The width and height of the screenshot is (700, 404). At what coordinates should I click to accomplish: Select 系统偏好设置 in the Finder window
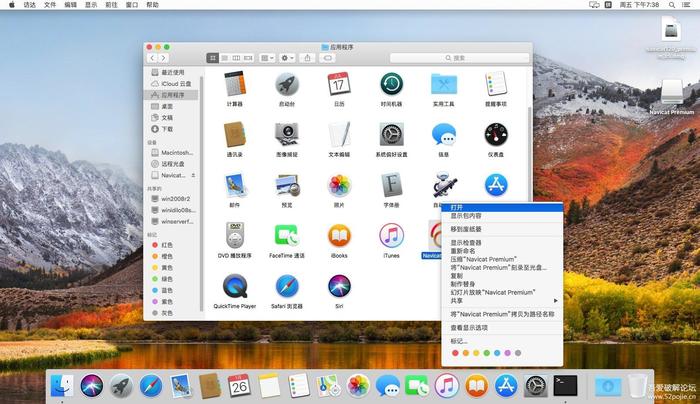(x=392, y=134)
